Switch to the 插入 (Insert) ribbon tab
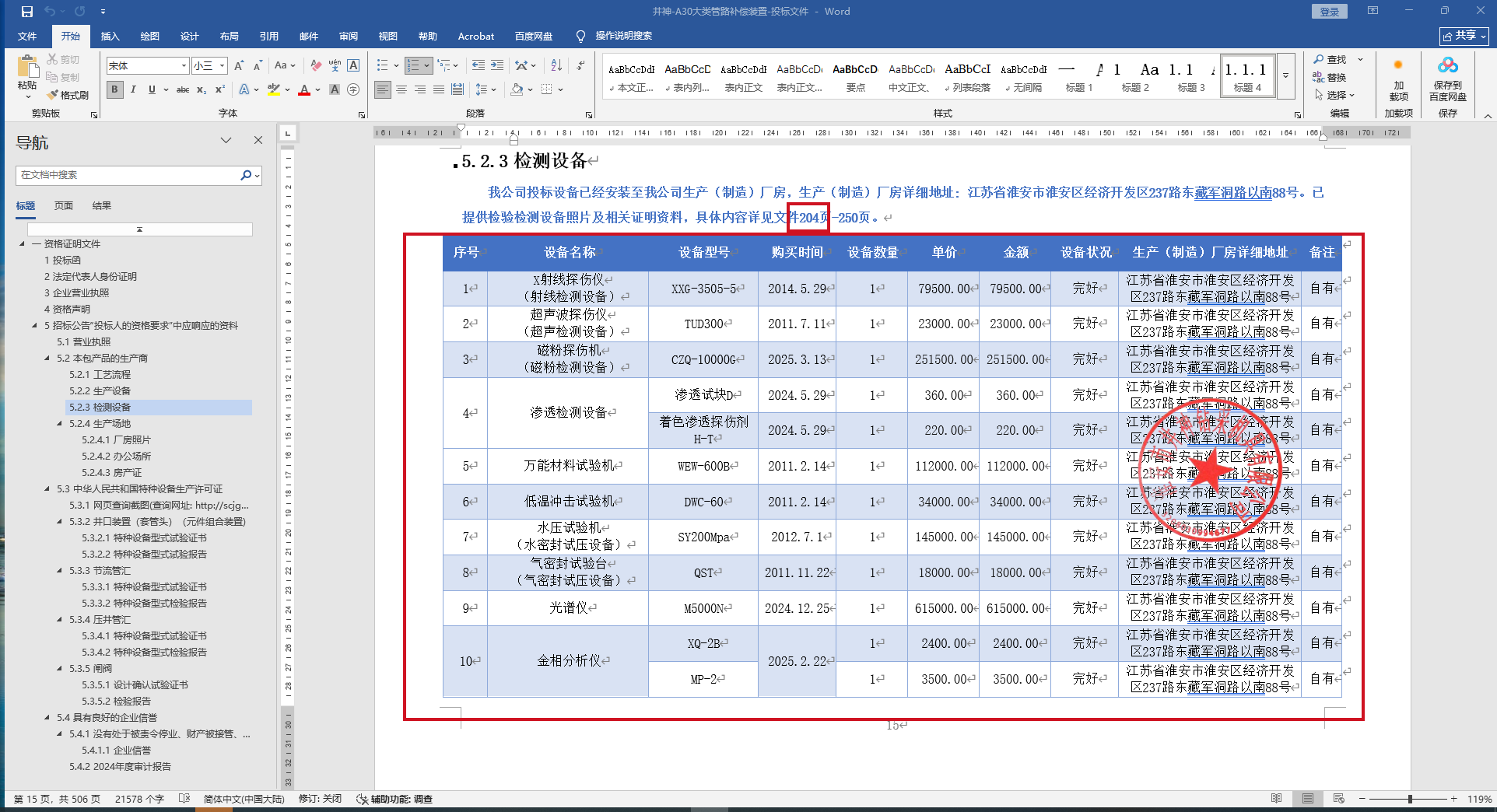Image resolution: width=1497 pixels, height=812 pixels. 110,37
